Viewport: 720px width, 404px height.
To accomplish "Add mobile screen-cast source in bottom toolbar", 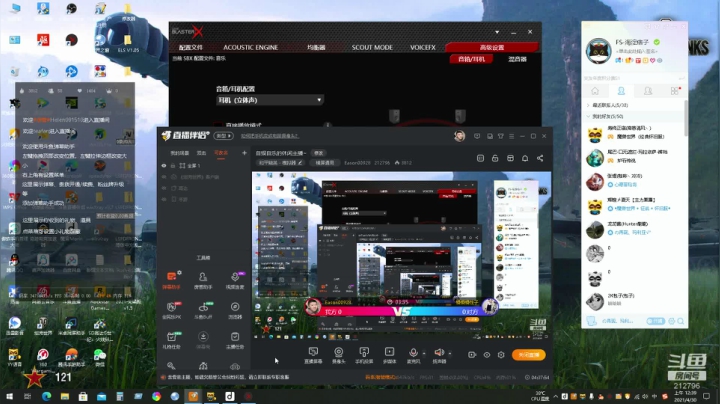I will coord(364,355).
